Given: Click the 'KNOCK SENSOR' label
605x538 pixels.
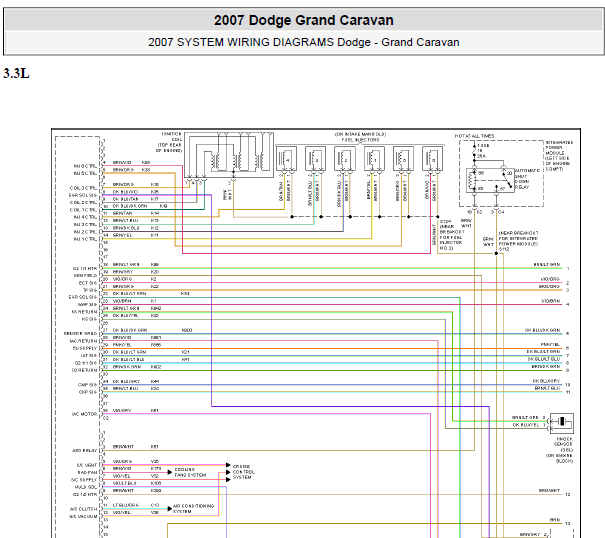Looking at the screenshot, I should pos(564,442).
